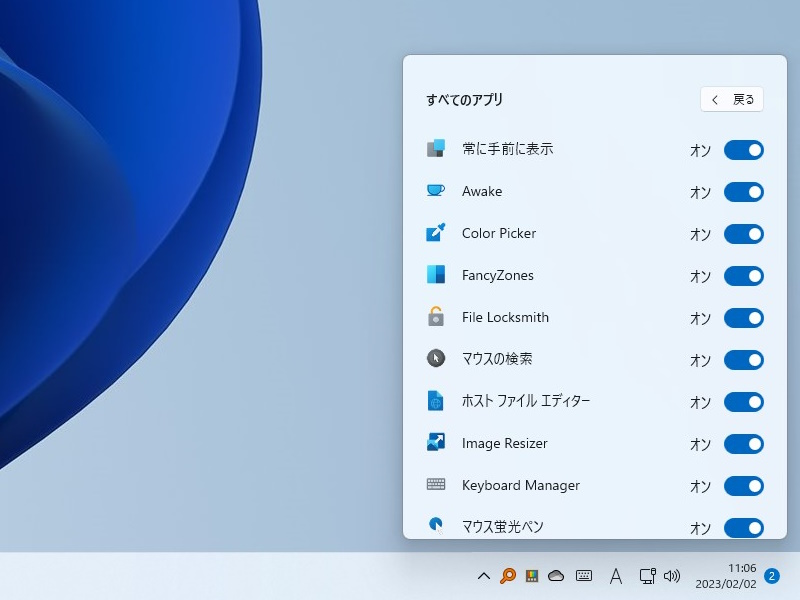Click the FancyZones icon

pyautogui.click(x=436, y=274)
